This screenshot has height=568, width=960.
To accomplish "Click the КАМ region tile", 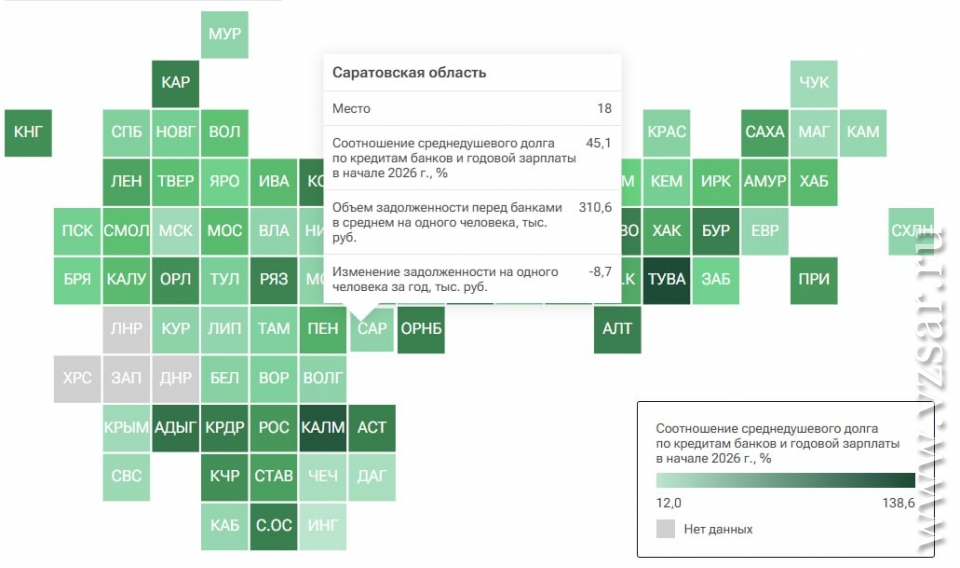I will [863, 132].
